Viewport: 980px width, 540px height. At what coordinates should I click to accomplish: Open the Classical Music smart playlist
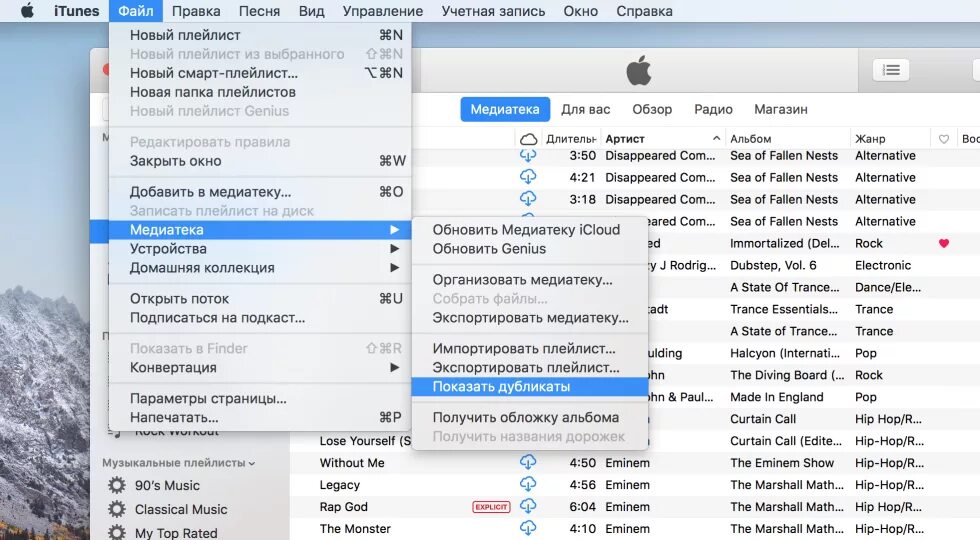[181, 509]
